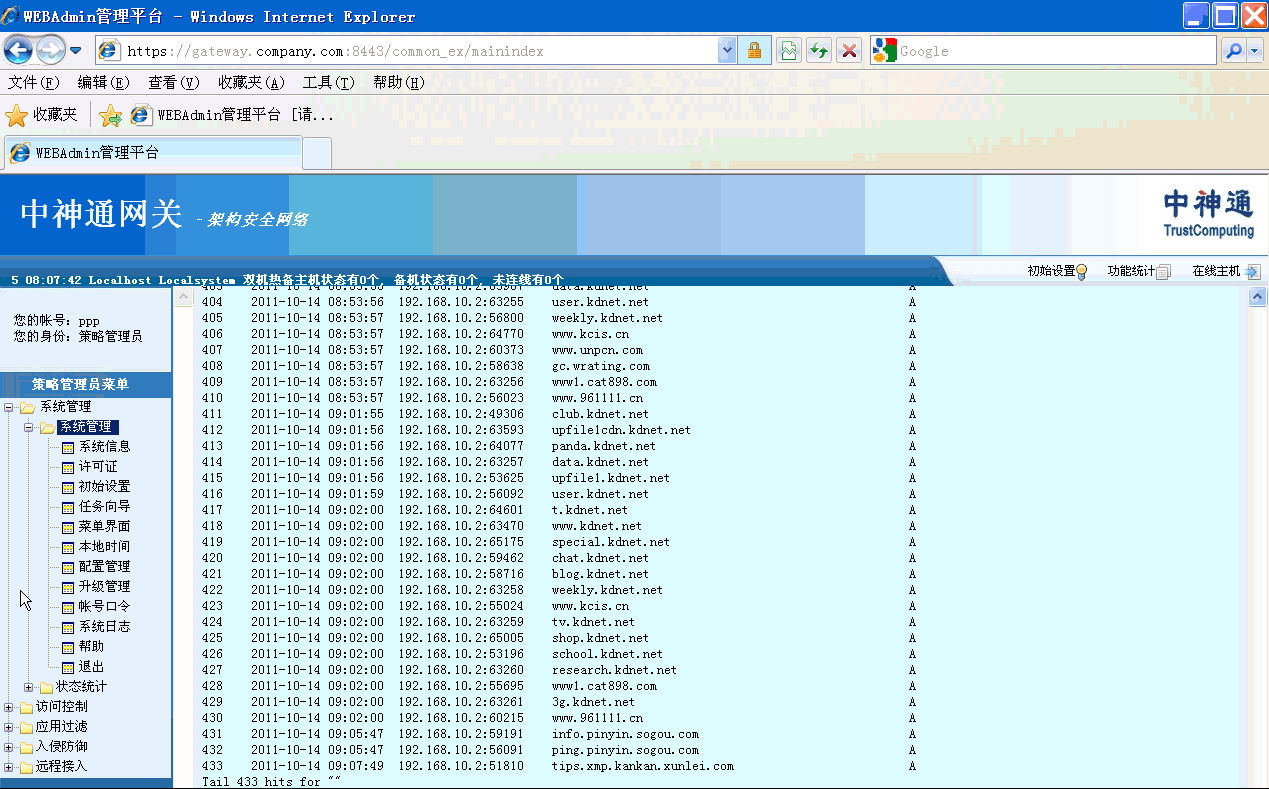Click the 在线主机 arrow icon
1269x789 pixels.
(1252, 271)
